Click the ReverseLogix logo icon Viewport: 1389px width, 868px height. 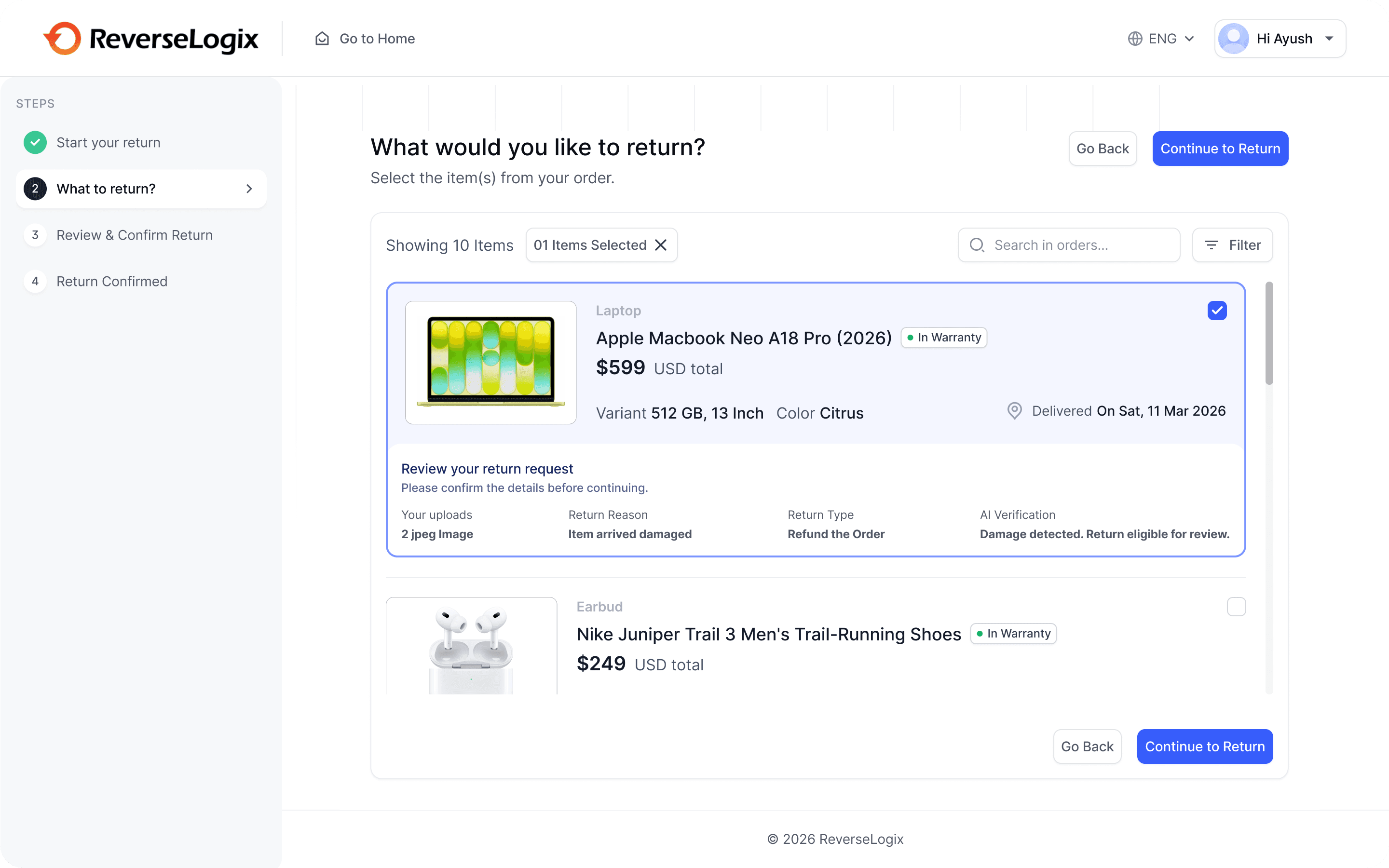click(x=62, y=39)
